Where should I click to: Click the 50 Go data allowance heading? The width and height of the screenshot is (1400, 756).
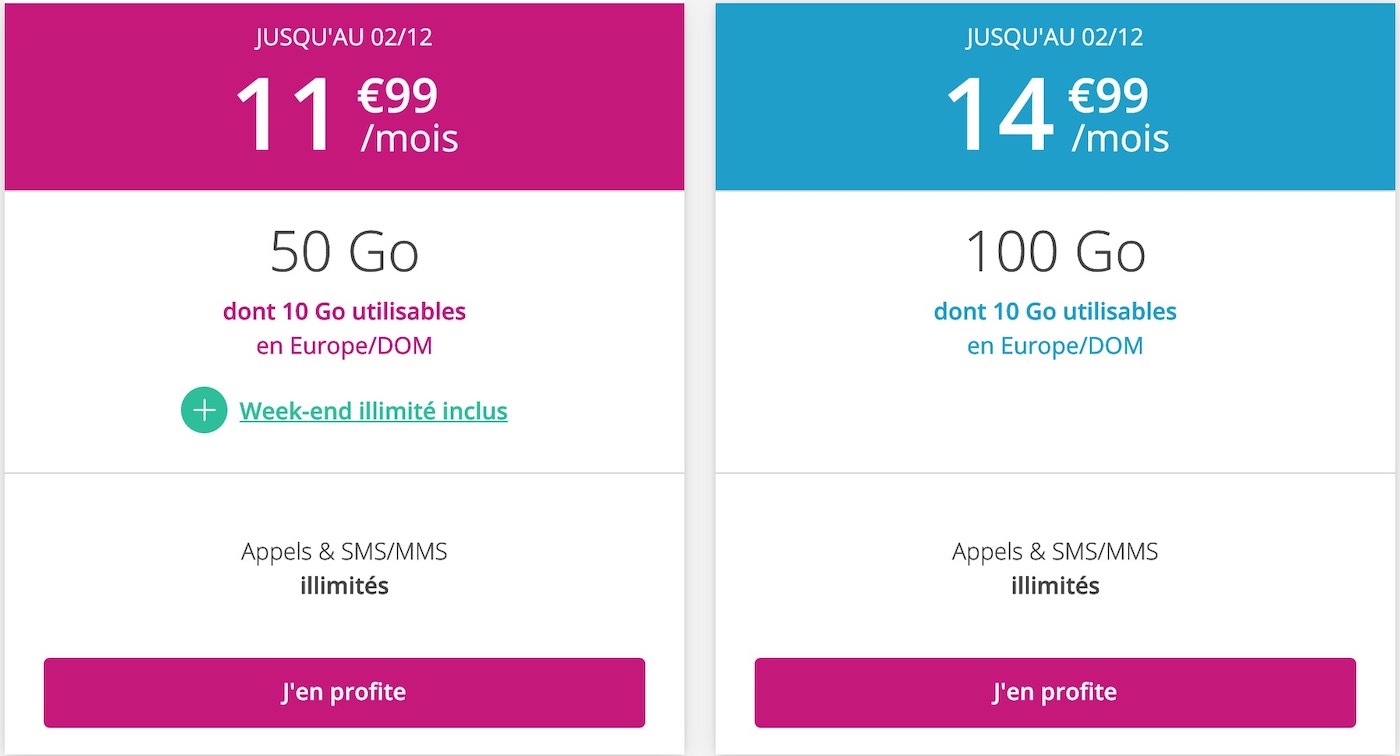[344, 252]
